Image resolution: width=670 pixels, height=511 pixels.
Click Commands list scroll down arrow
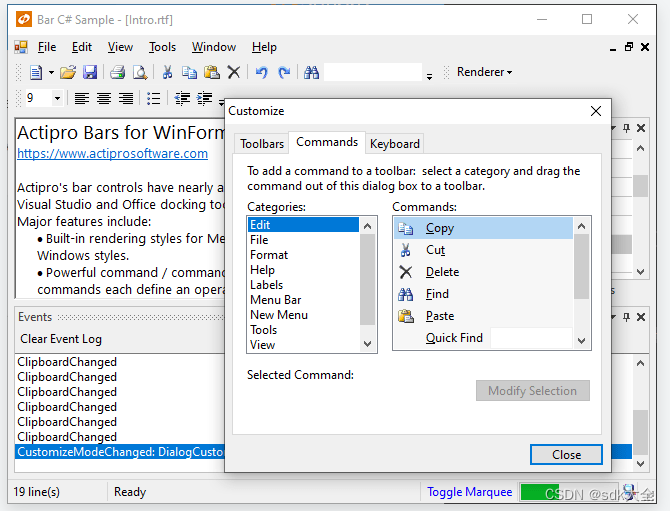tap(581, 341)
